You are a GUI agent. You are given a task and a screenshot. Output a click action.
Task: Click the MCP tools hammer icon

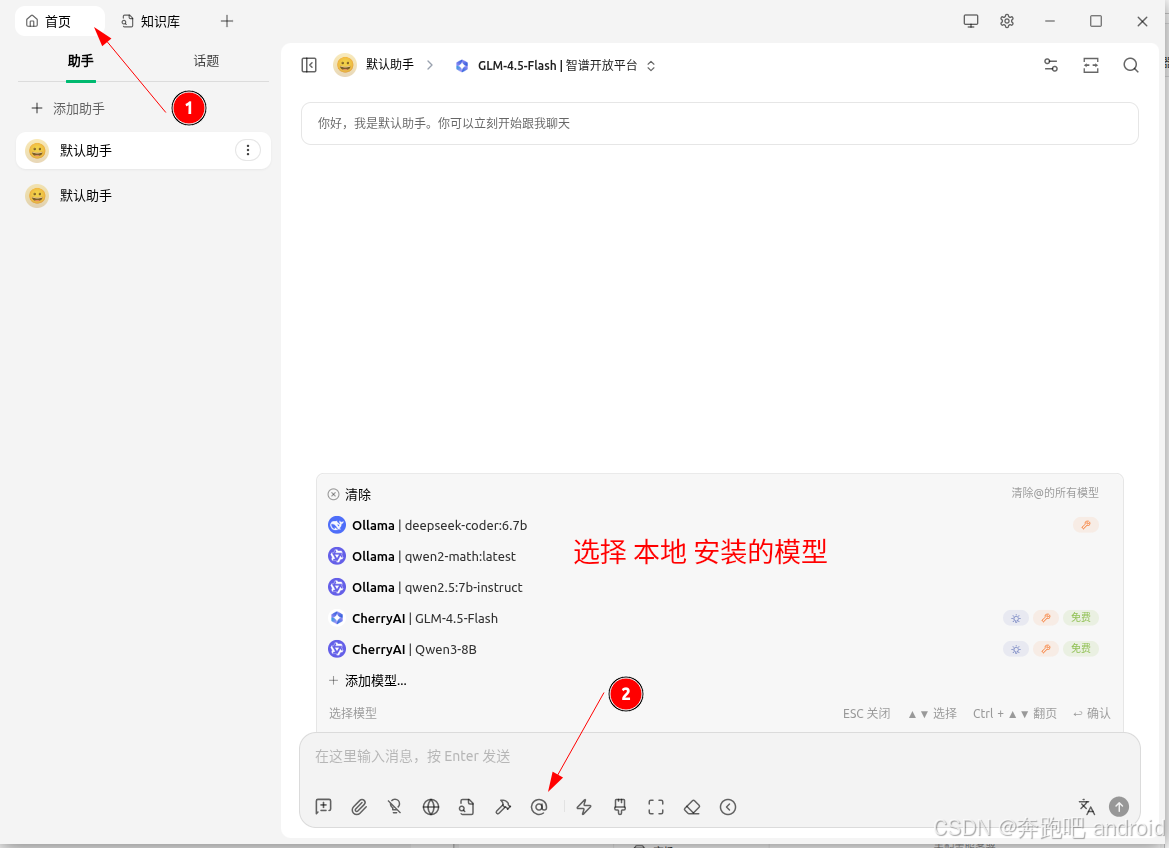coord(503,807)
